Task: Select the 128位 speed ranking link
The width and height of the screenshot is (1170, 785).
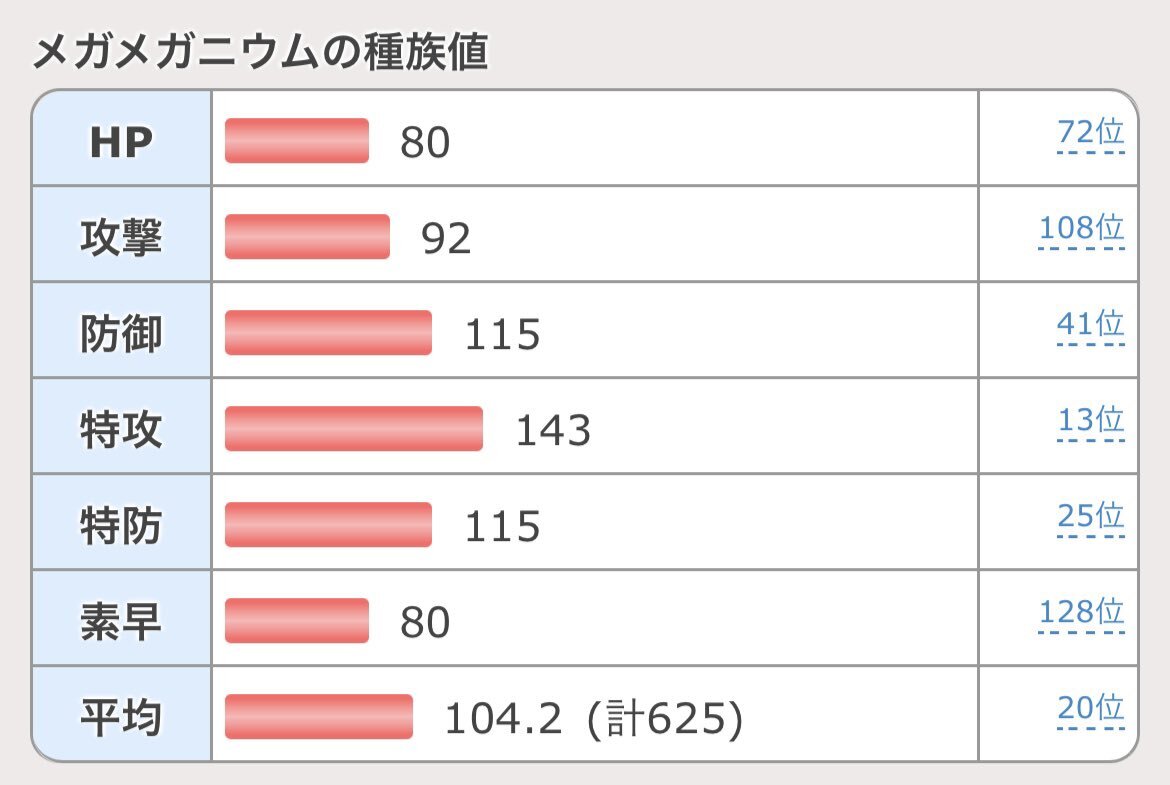Action: (1081, 613)
